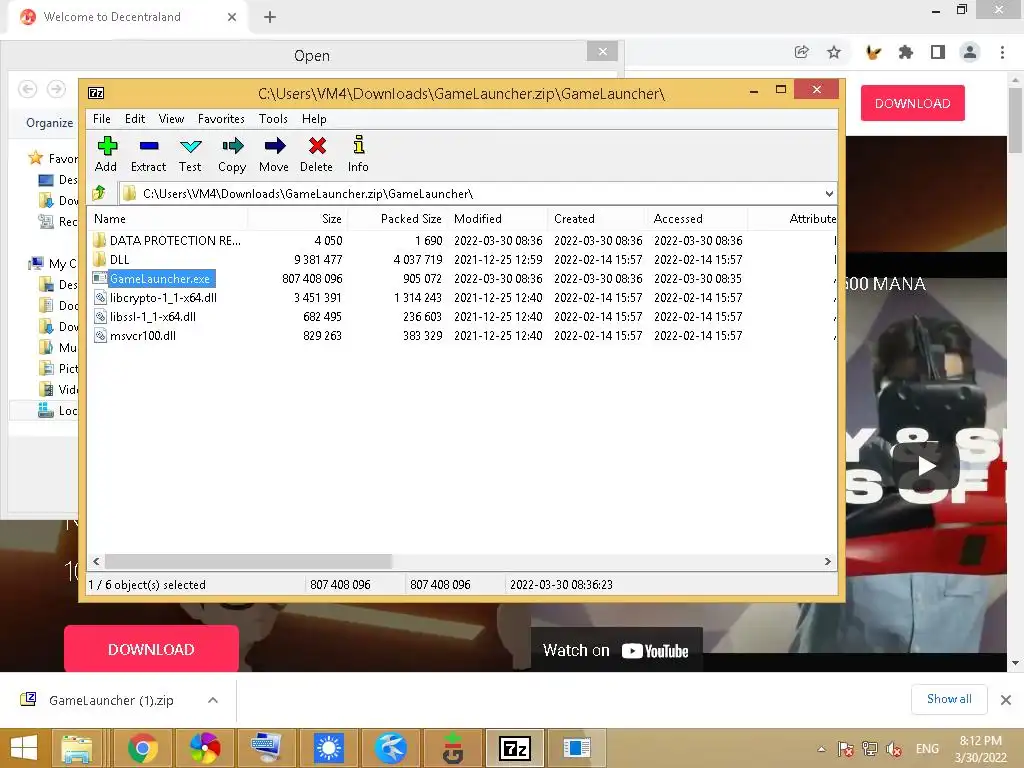
Task: Click the Extract toolbar icon
Action: [148, 146]
